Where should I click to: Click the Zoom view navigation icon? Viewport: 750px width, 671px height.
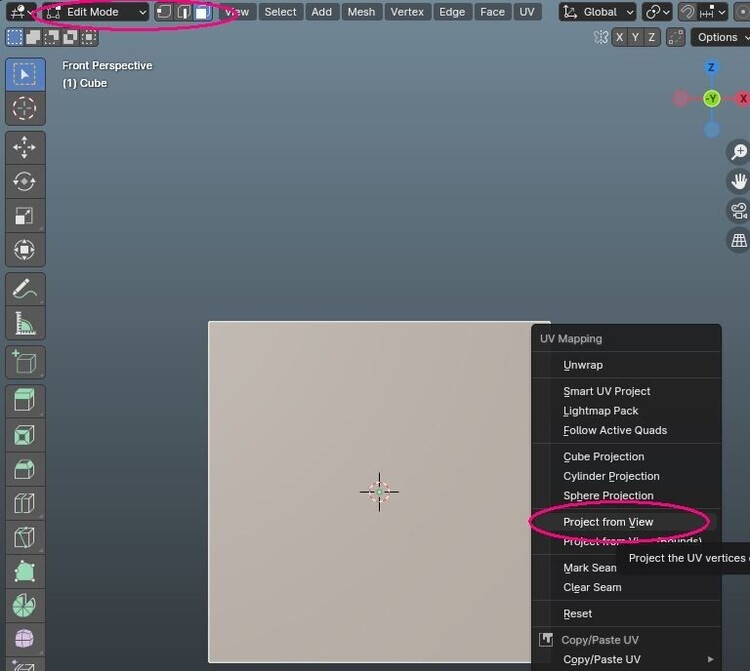(739, 152)
